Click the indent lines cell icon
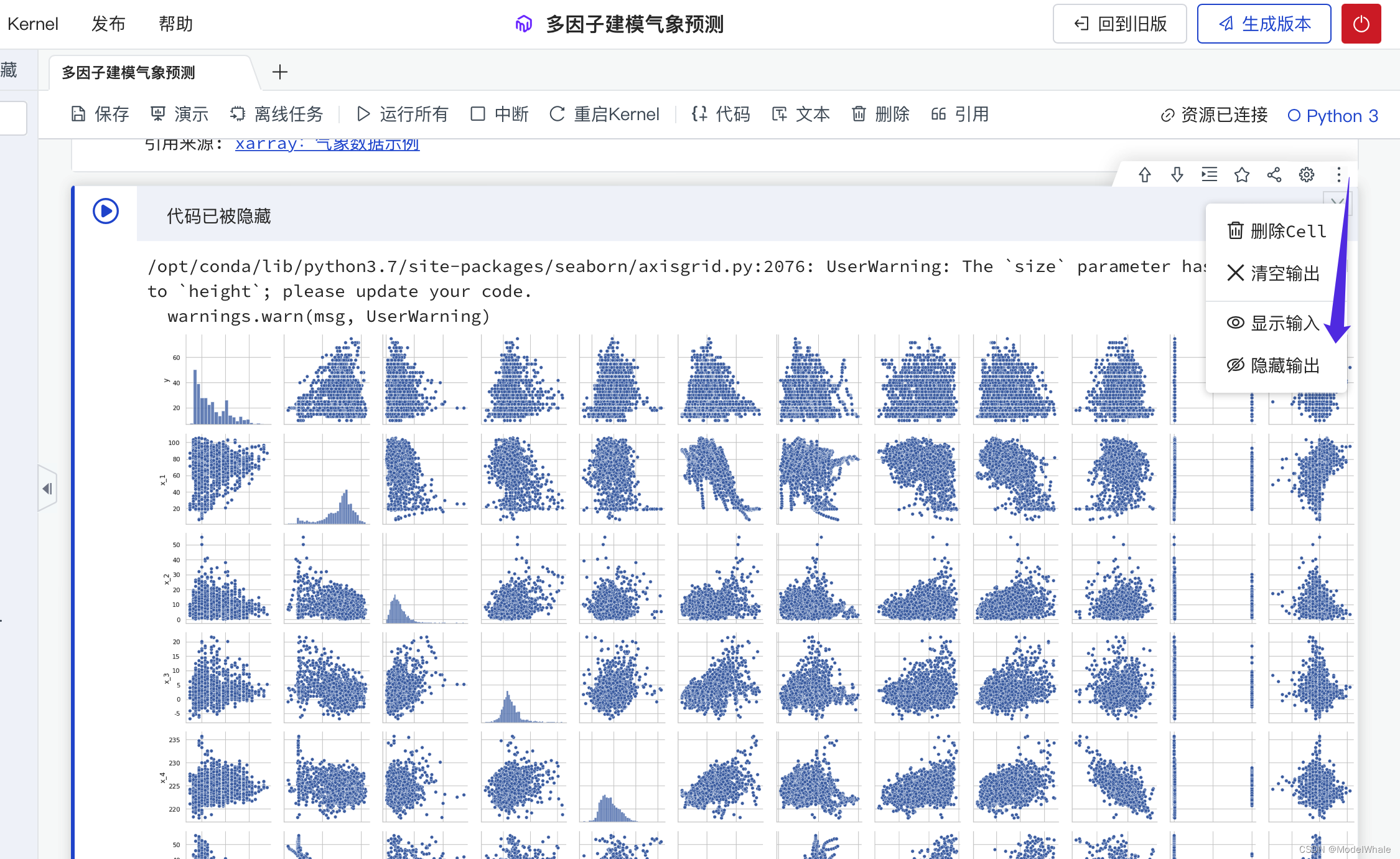 [1209, 175]
